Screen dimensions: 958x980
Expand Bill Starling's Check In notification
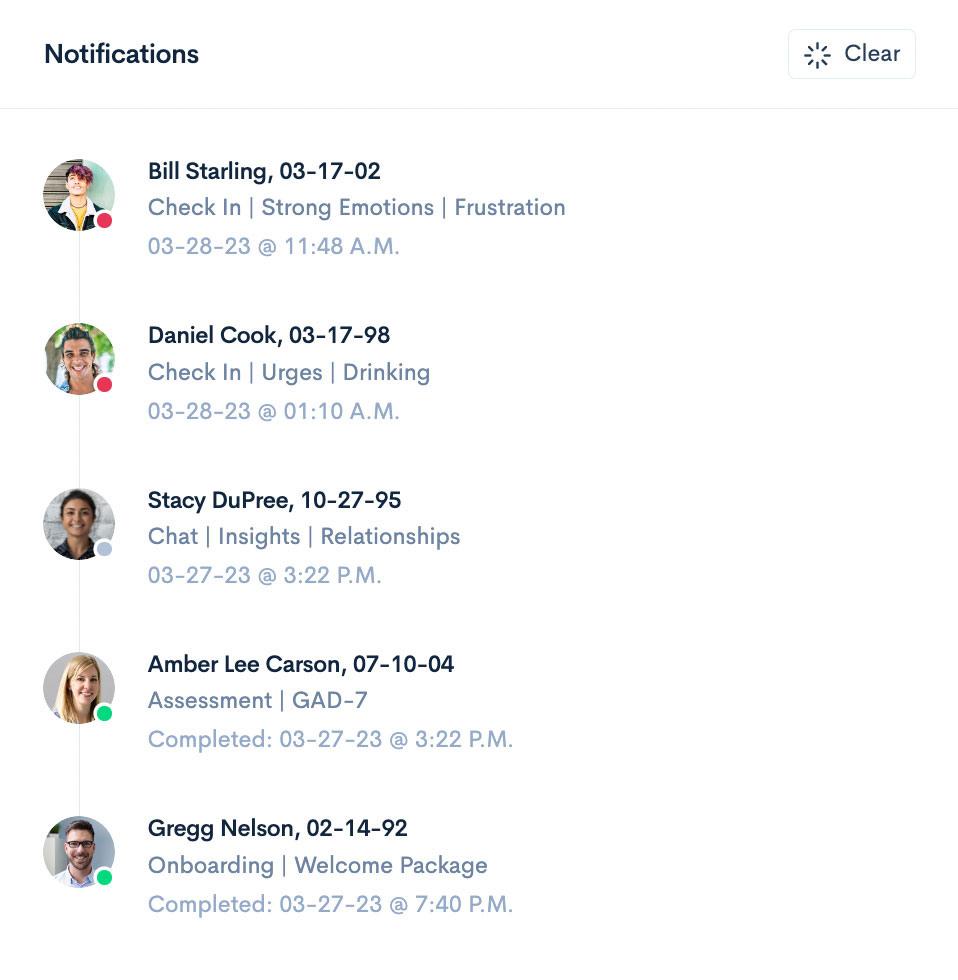[x=357, y=207]
